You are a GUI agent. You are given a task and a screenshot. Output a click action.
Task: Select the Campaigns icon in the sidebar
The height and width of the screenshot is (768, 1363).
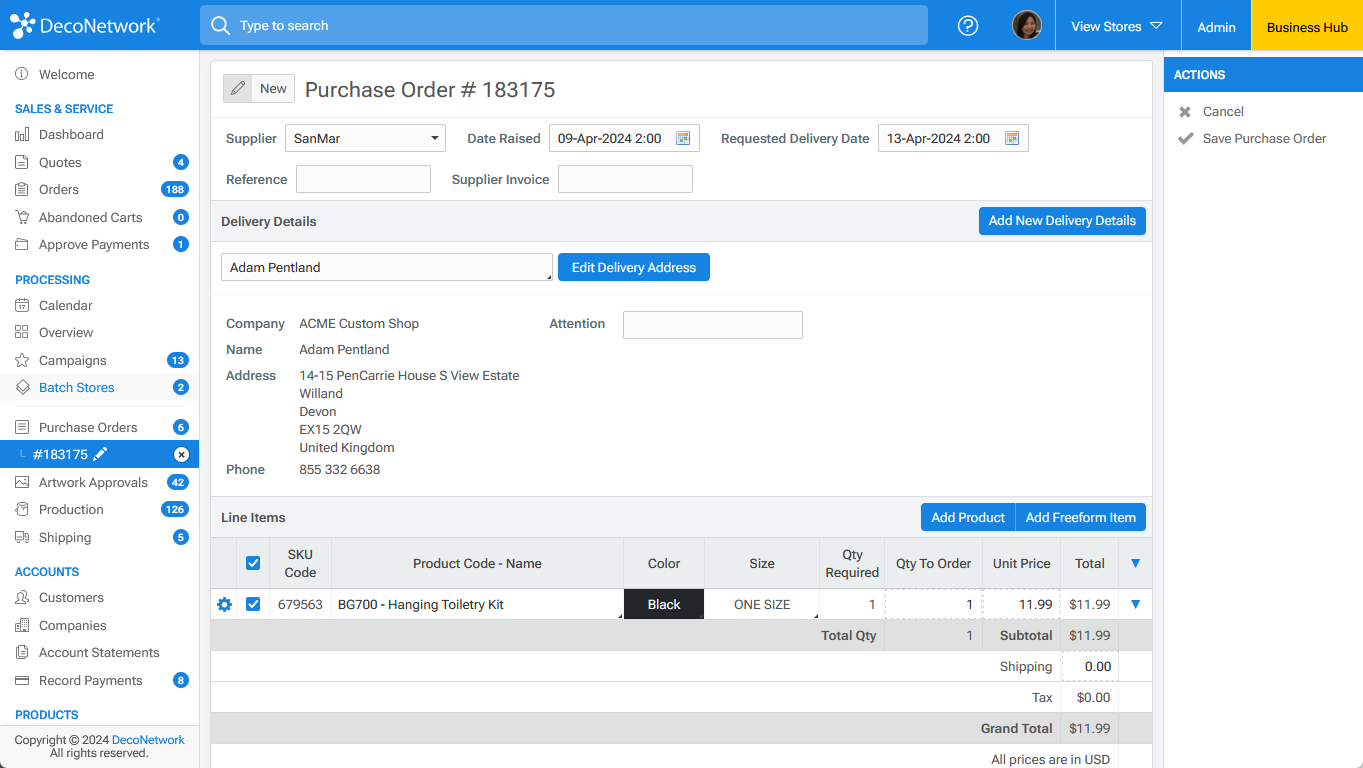pyautogui.click(x=21, y=360)
